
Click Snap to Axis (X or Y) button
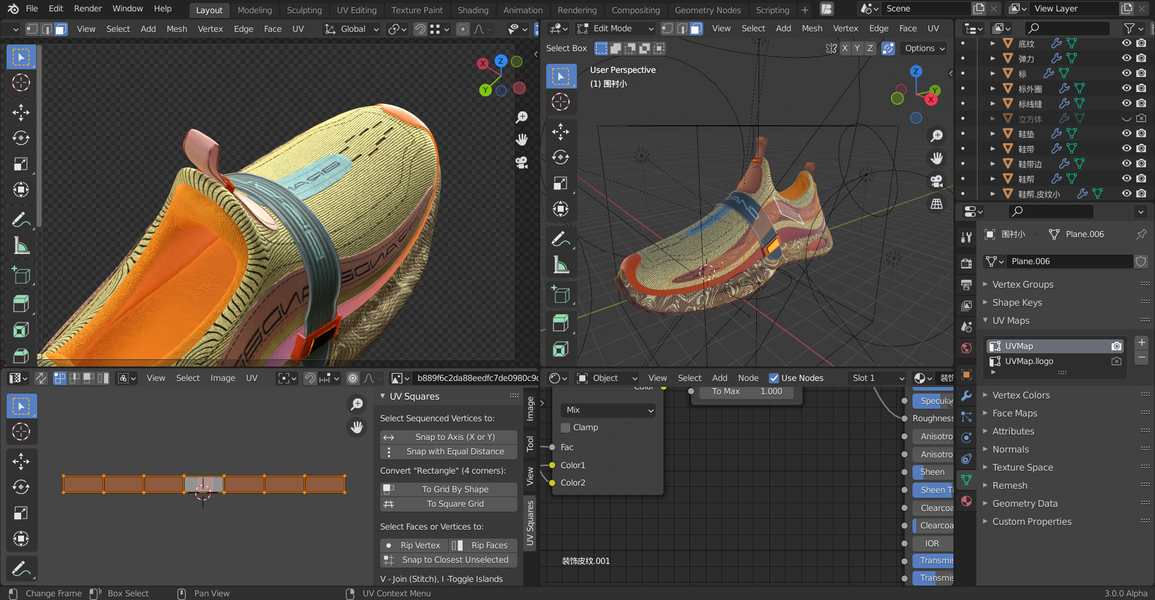[455, 437]
